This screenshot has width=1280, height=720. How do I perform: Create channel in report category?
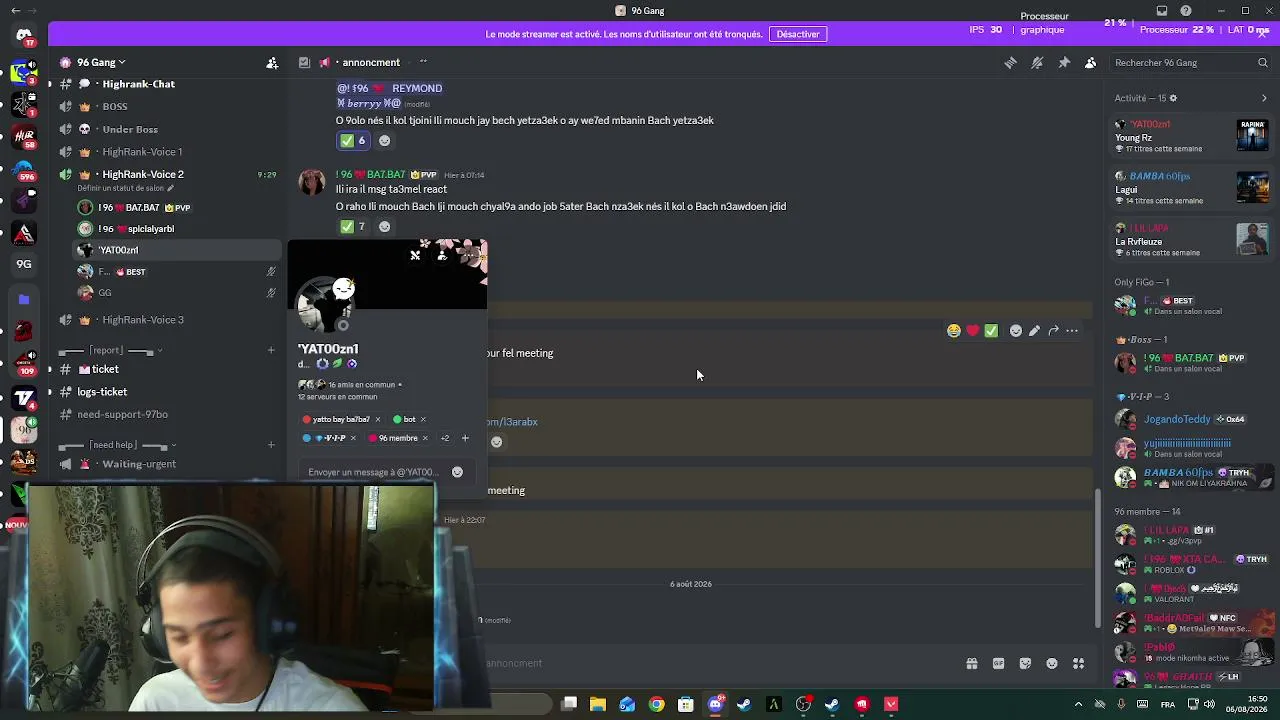(x=271, y=350)
